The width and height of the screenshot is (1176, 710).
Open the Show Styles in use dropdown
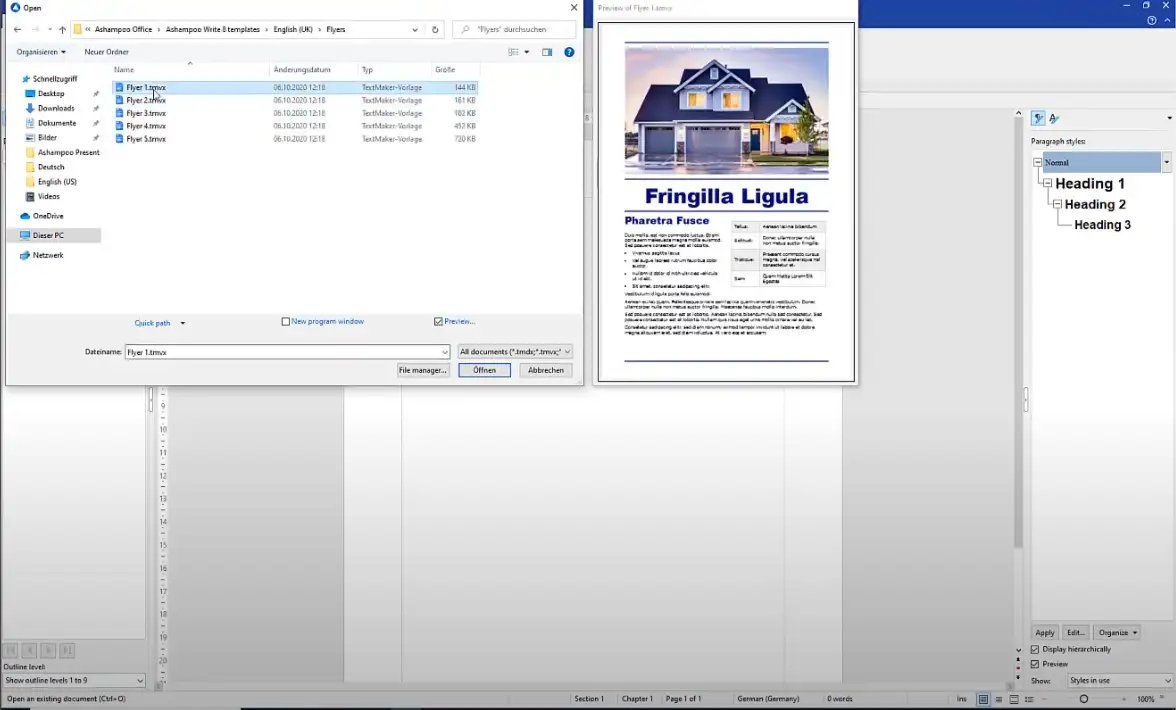[1119, 681]
